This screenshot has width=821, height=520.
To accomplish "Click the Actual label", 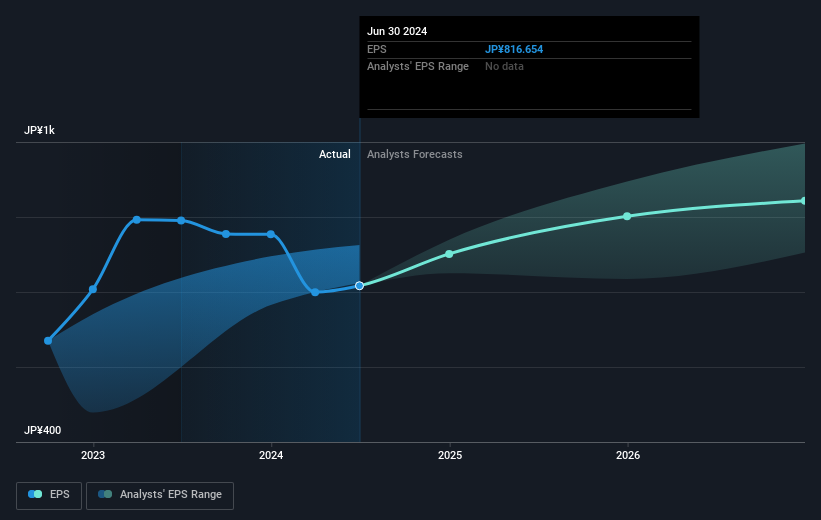I will click(x=335, y=154).
